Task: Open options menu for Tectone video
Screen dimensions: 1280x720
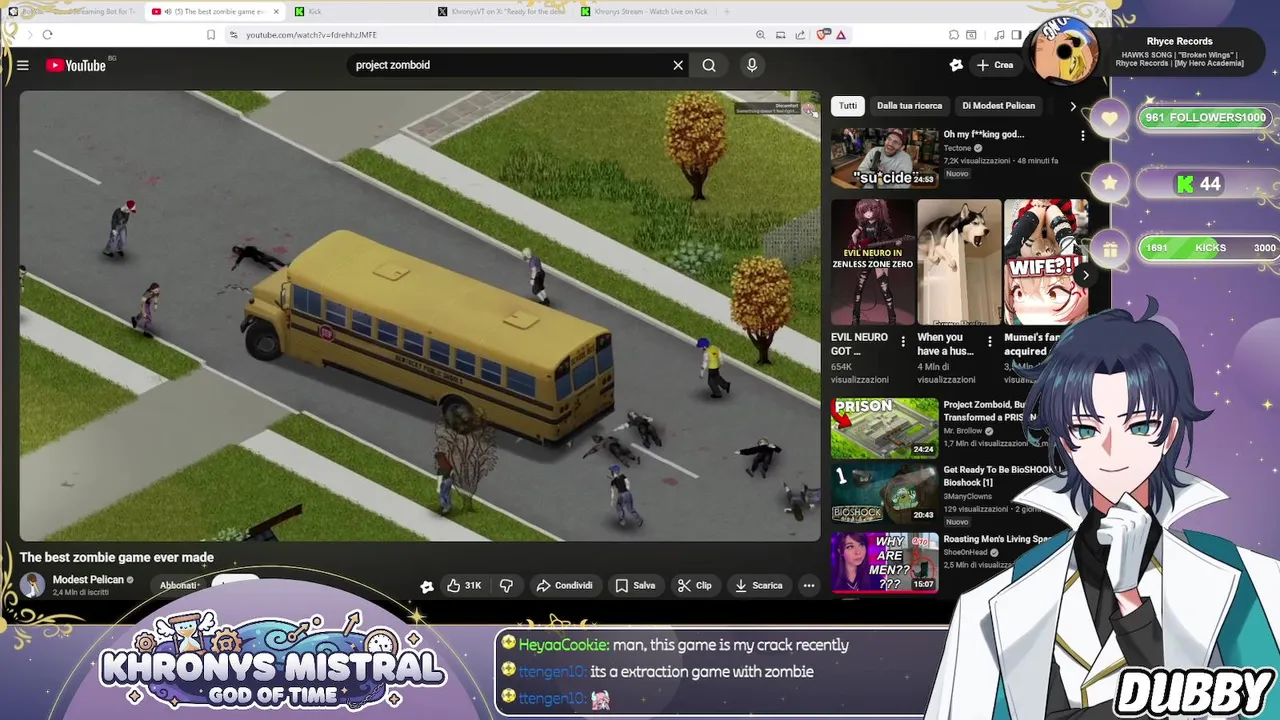Action: tap(1082, 135)
